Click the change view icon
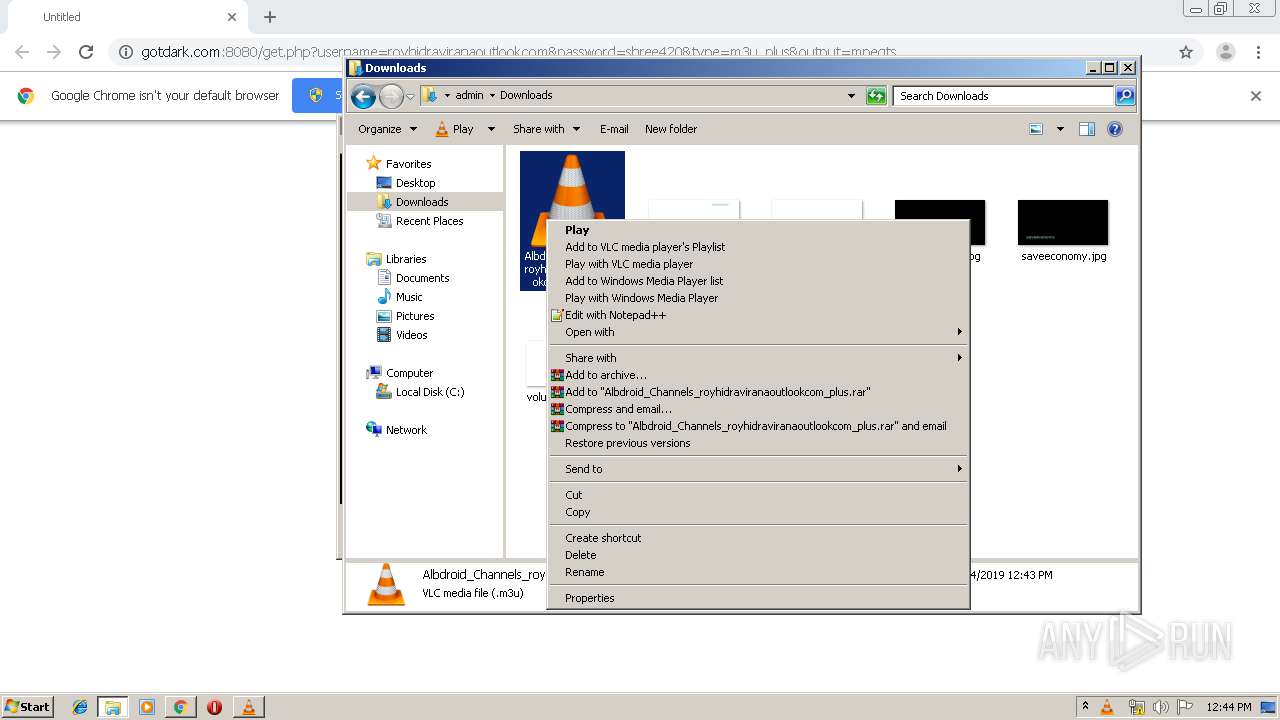This screenshot has width=1280, height=720. pyautogui.click(x=1036, y=129)
